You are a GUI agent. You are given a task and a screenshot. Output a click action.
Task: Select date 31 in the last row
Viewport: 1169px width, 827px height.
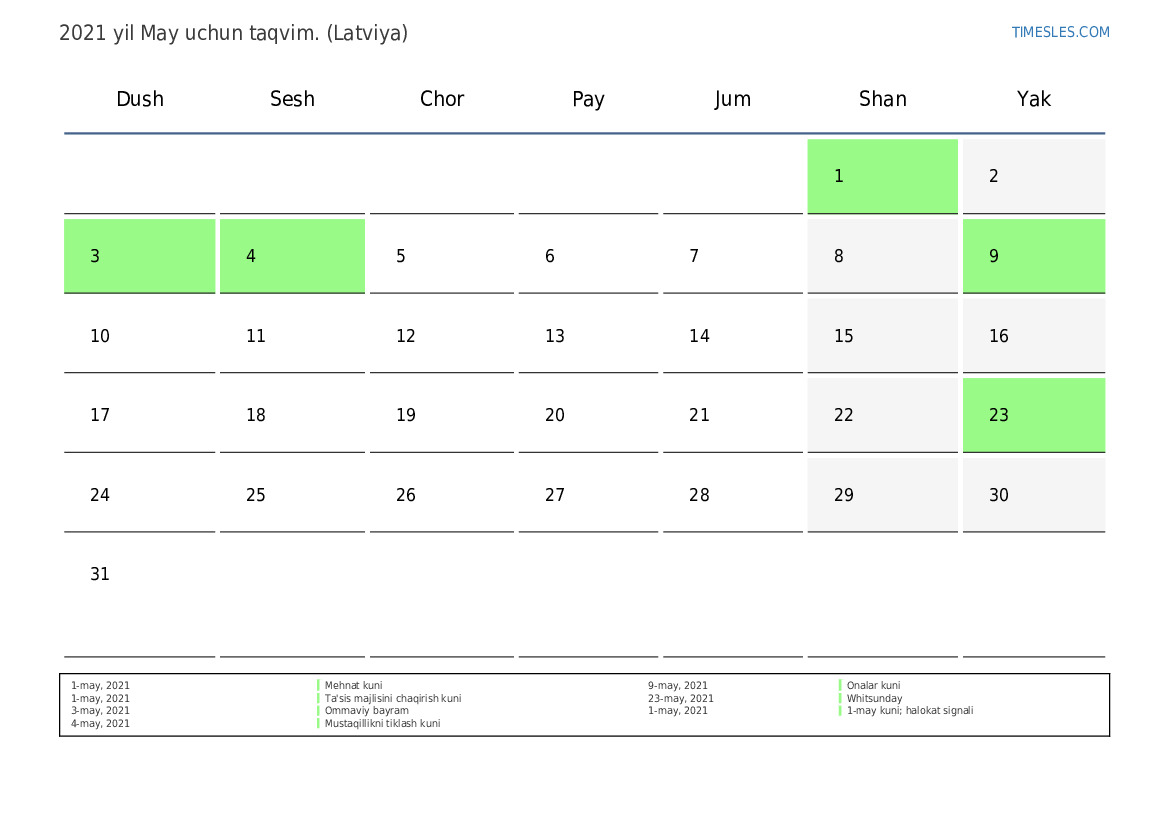click(100, 575)
